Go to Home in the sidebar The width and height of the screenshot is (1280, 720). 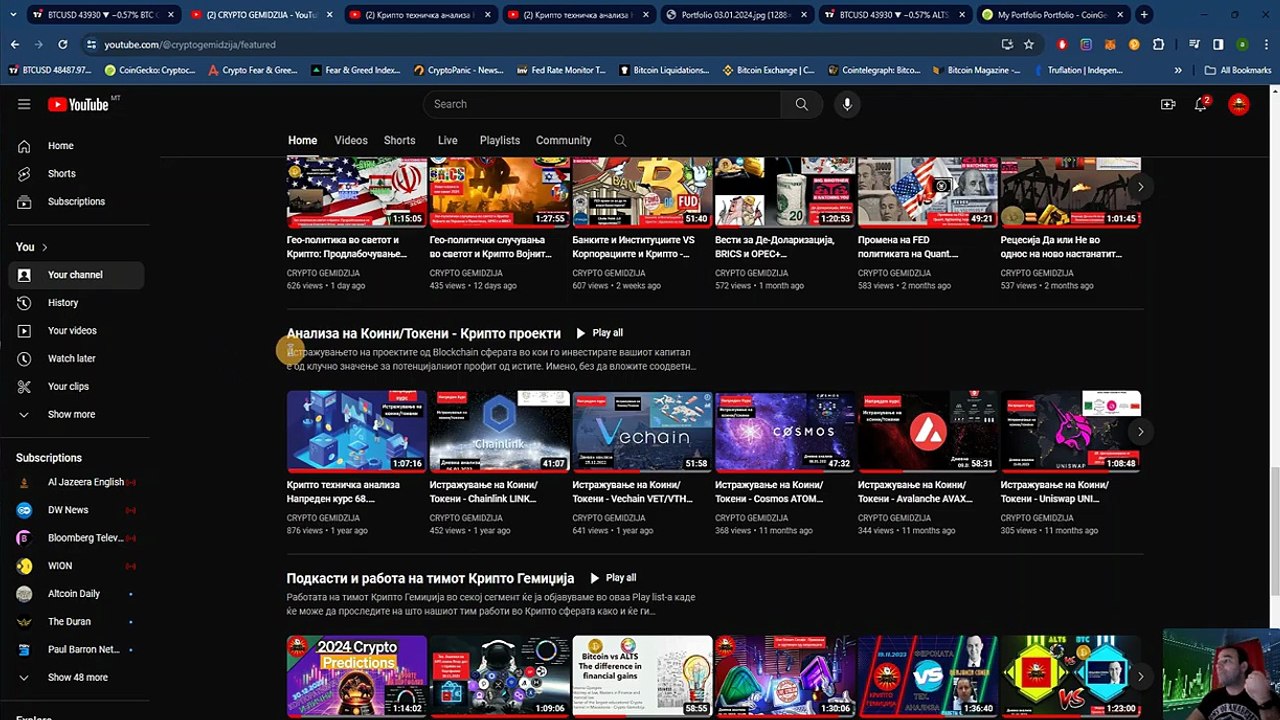point(76,146)
